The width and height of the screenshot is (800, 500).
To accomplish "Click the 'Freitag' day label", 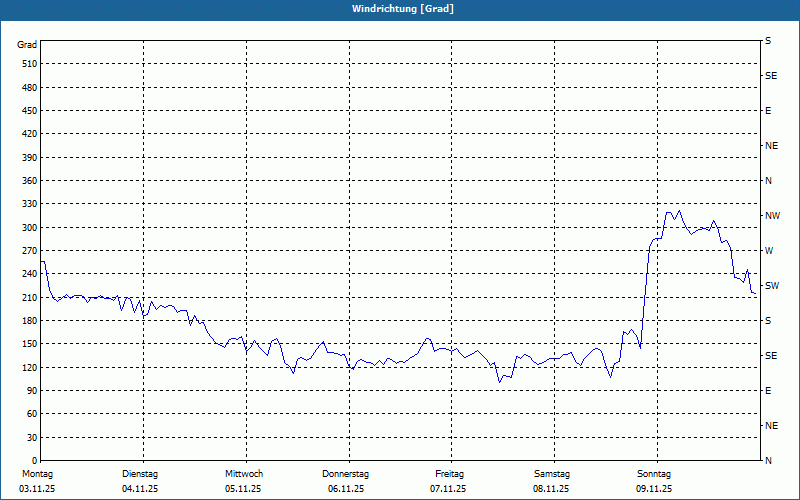I will click(449, 474).
